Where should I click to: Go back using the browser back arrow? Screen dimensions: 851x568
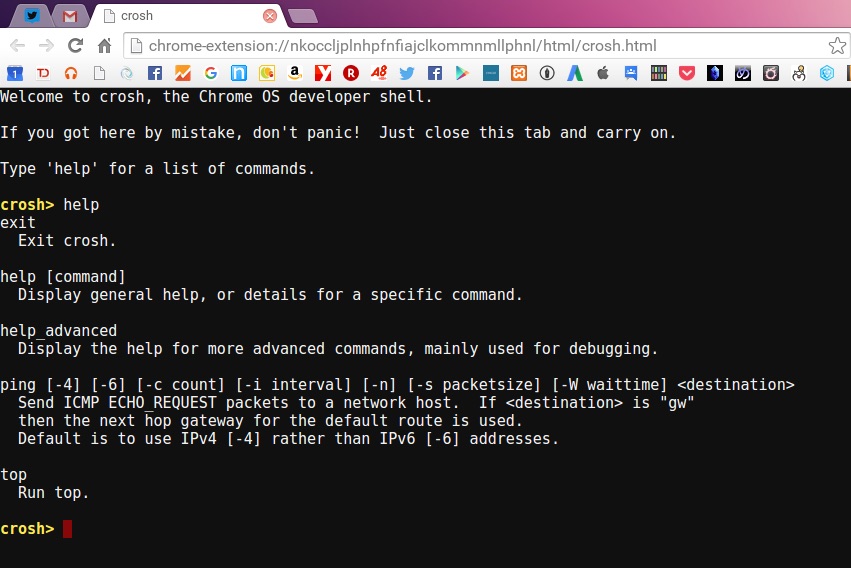pos(18,46)
